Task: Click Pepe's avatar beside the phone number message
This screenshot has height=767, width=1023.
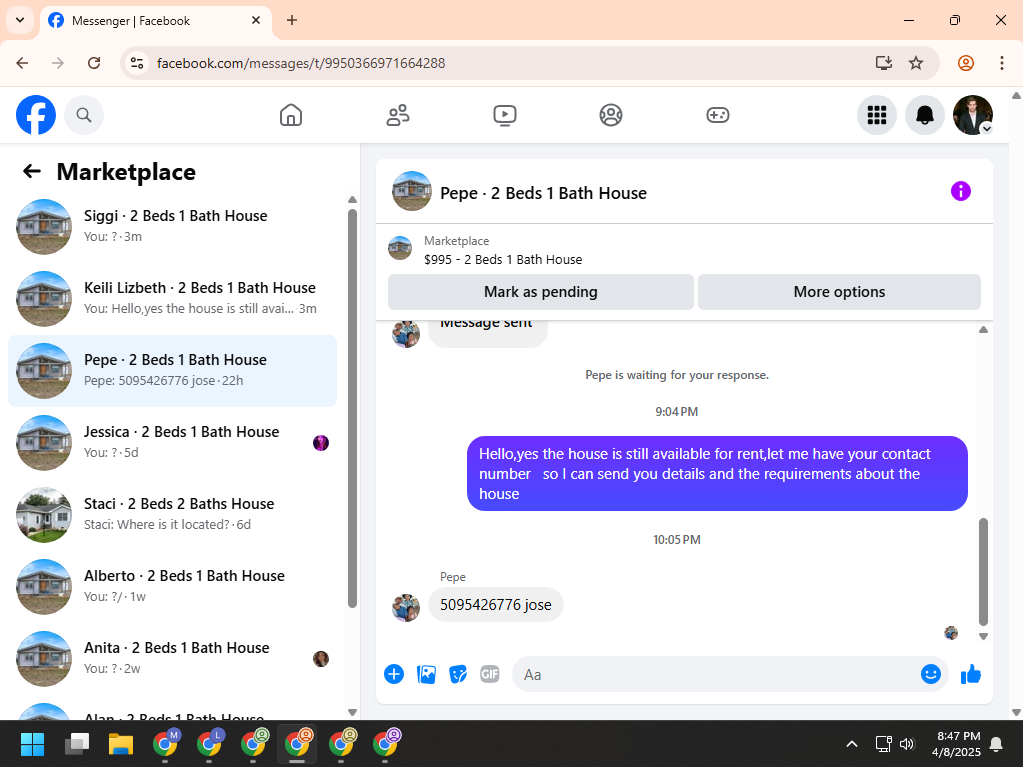Action: pos(406,607)
